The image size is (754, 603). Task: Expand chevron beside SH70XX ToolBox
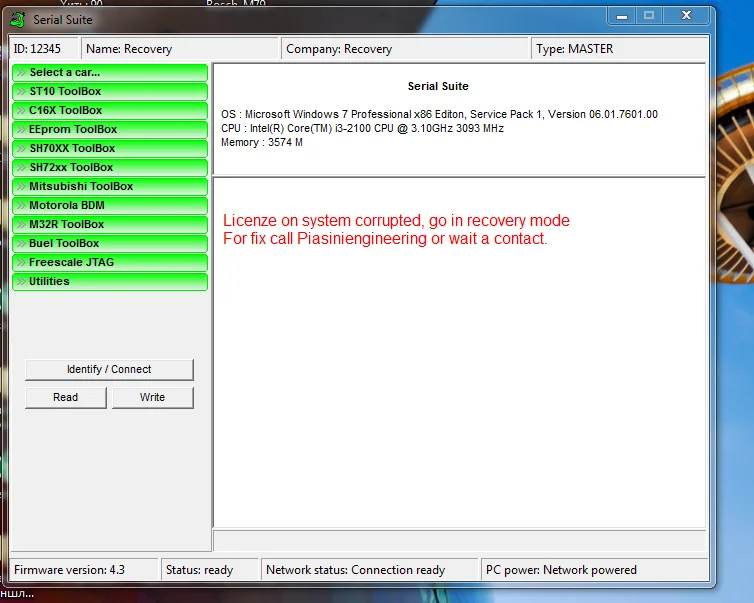(x=21, y=149)
